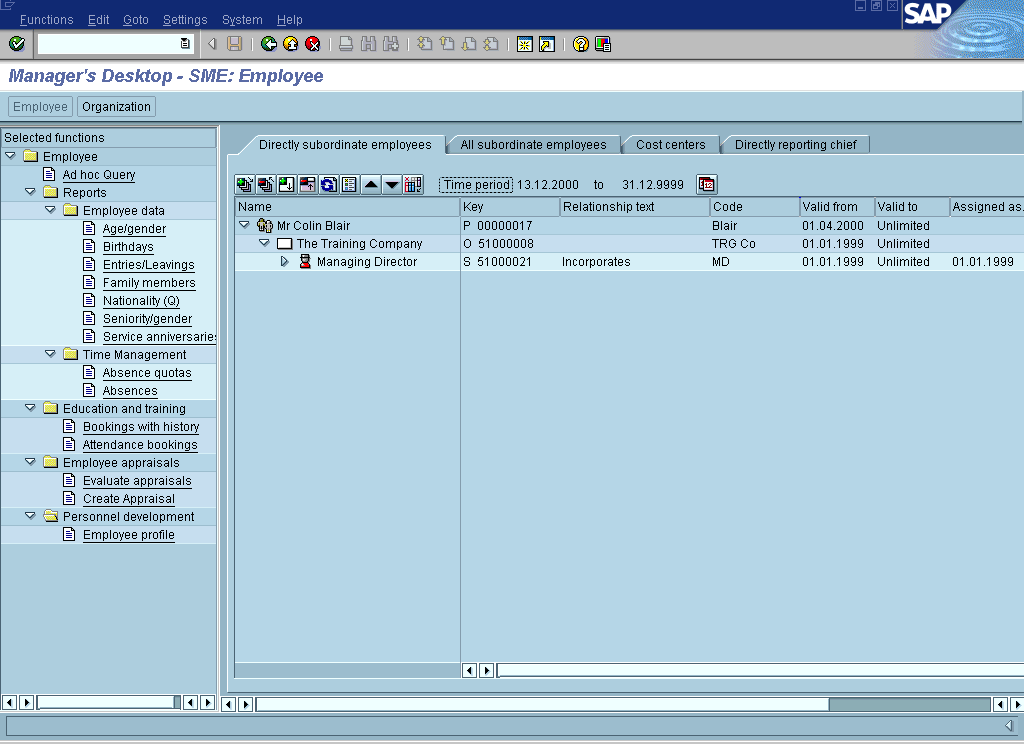
Task: Click the black down-triangle icon above the table
Action: click(x=392, y=185)
